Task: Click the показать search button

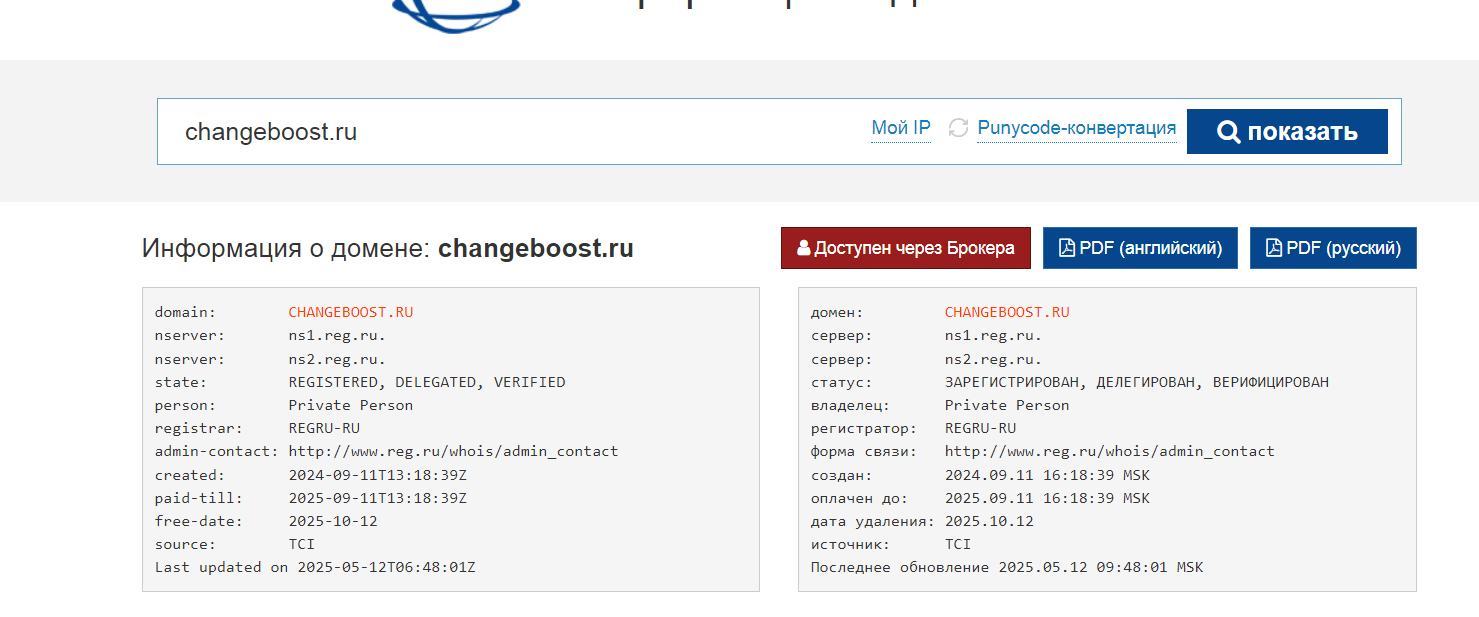Action: point(1287,131)
